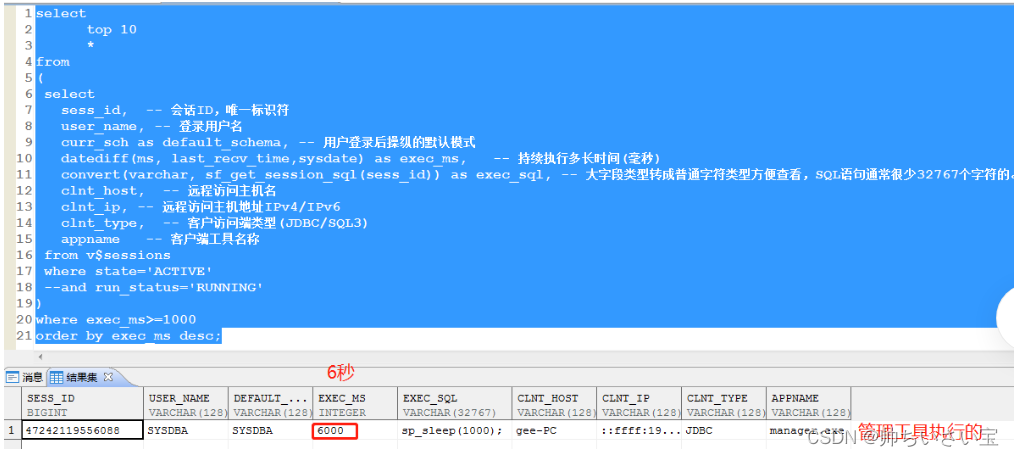Screen dimensions: 1014x456
Task: Select the SYSDBA cell under USER_NAME
Action: tap(186, 431)
